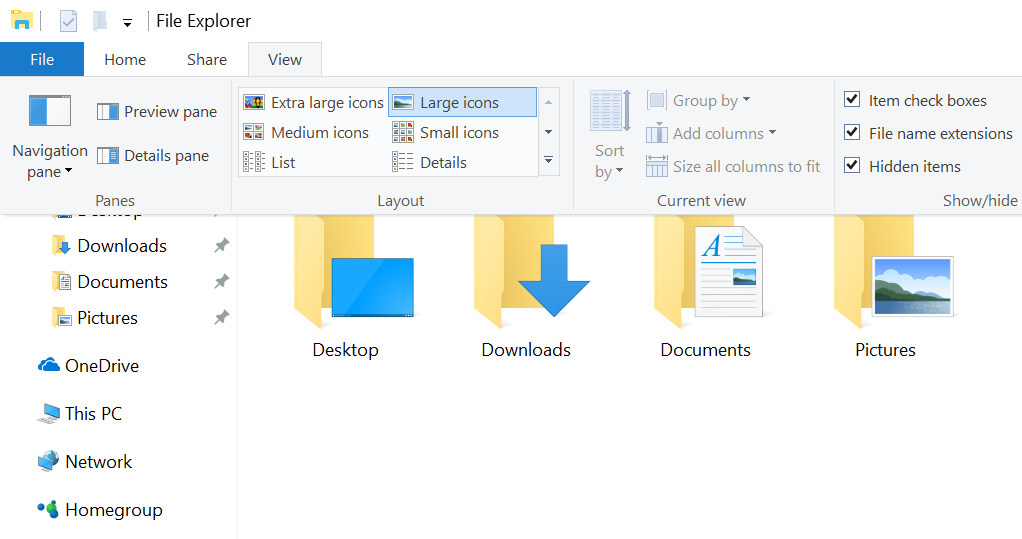
Task: Select the Downloads folder thumbnail
Action: pyautogui.click(x=531, y=272)
